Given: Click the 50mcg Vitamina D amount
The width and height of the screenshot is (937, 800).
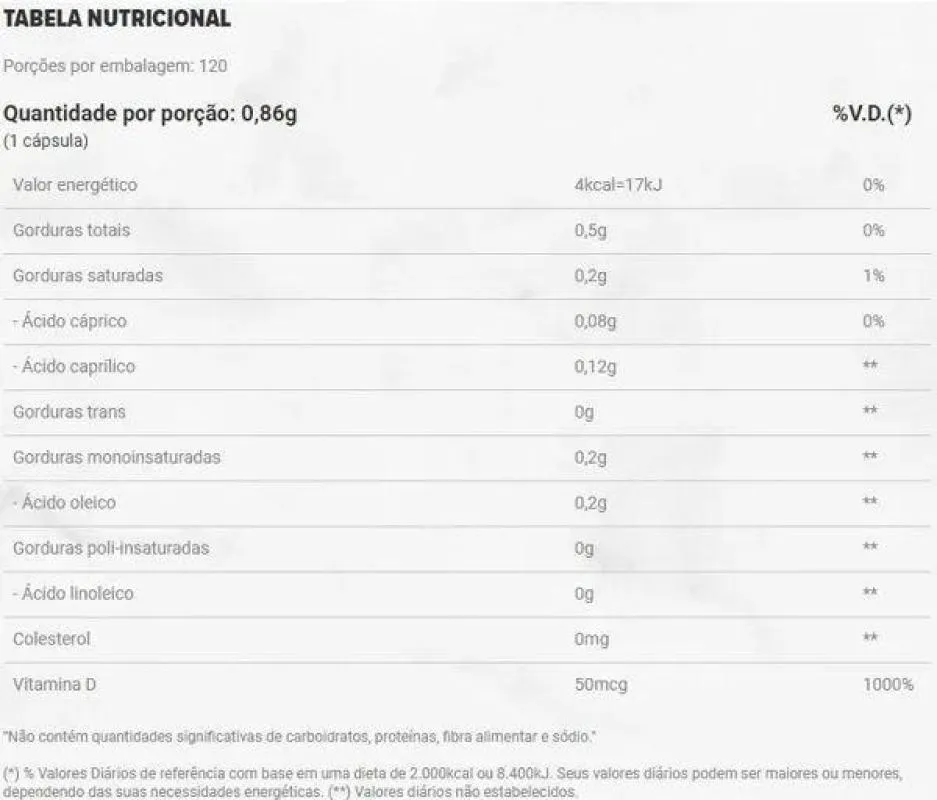Looking at the screenshot, I should click(601, 684).
